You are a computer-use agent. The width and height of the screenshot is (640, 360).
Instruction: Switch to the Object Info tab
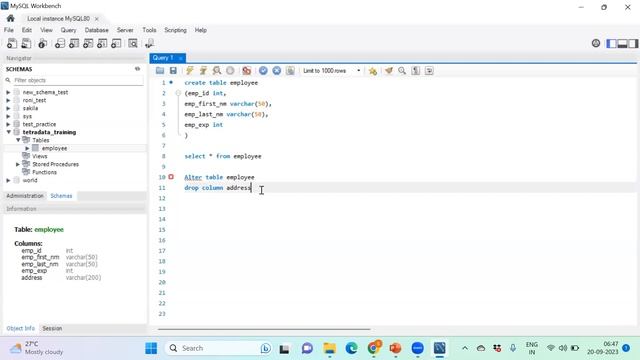[20, 328]
